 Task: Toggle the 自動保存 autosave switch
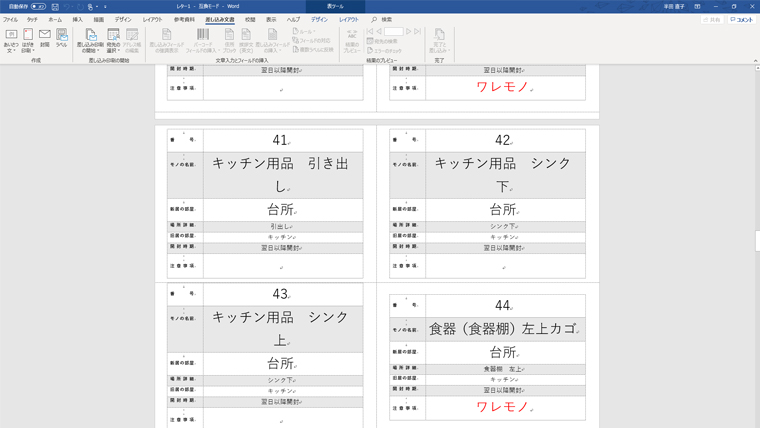tap(38, 6)
